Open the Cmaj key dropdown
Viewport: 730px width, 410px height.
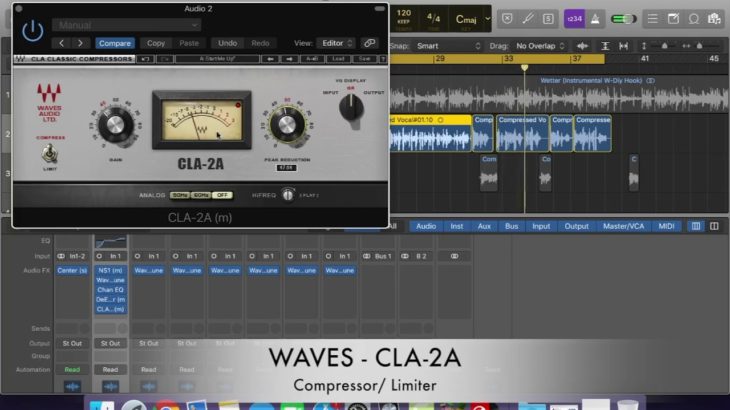(472, 19)
